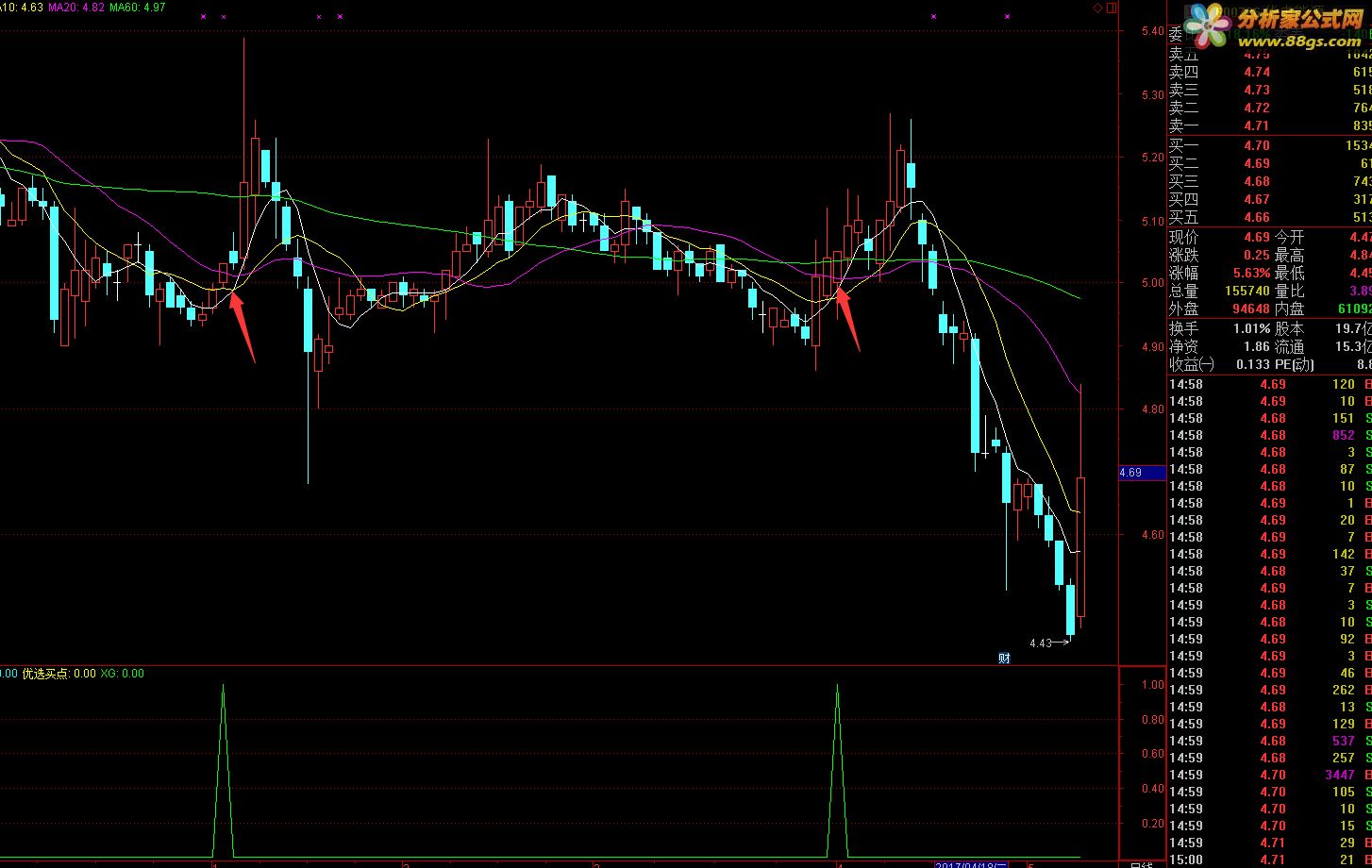Select the 买二 4.69 buy order row
Image resolution: width=1372 pixels, height=868 pixels.
[1270, 163]
